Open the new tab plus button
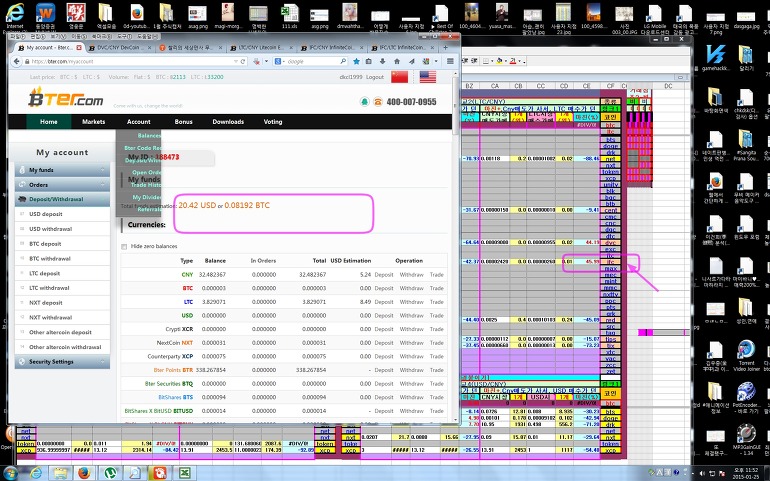The image size is (770, 481). (445, 48)
